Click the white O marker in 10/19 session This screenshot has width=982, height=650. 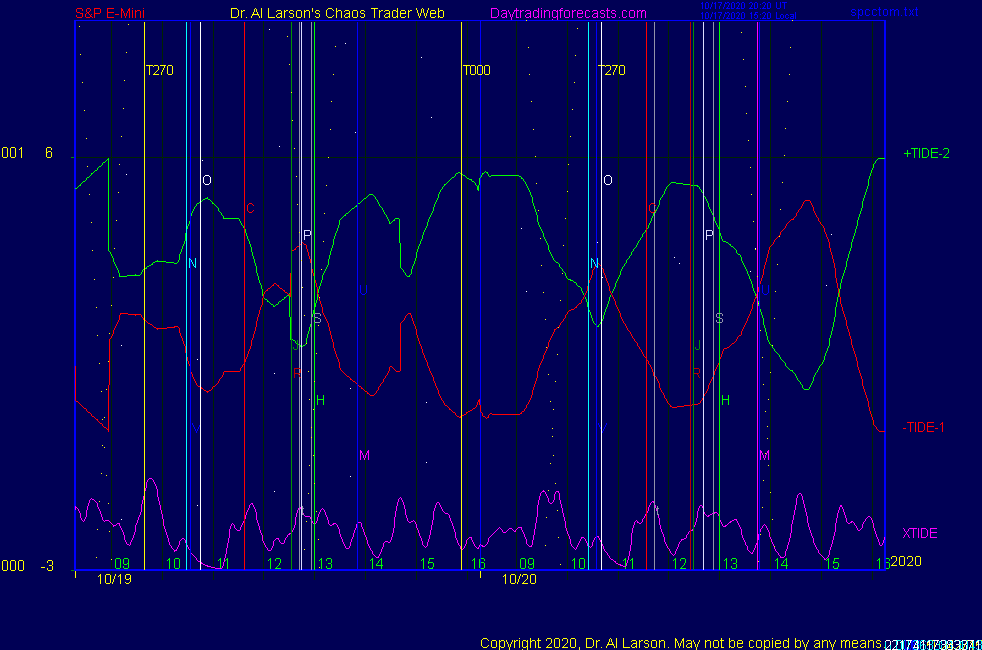click(207, 181)
